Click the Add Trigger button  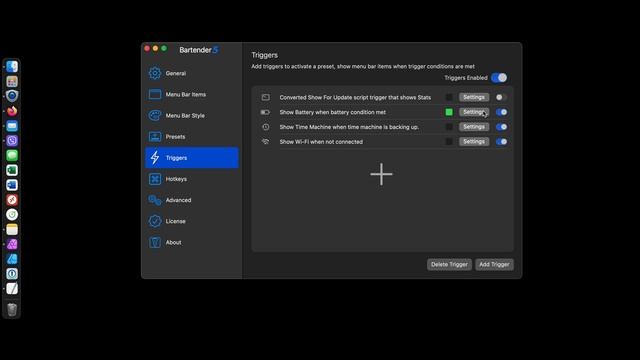pos(494,264)
